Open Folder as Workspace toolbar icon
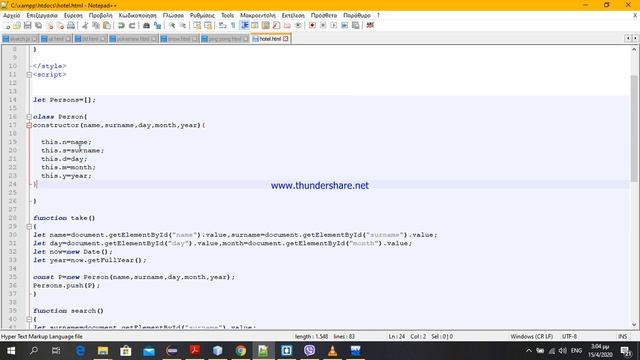The width and height of the screenshot is (640, 360). [287, 25]
